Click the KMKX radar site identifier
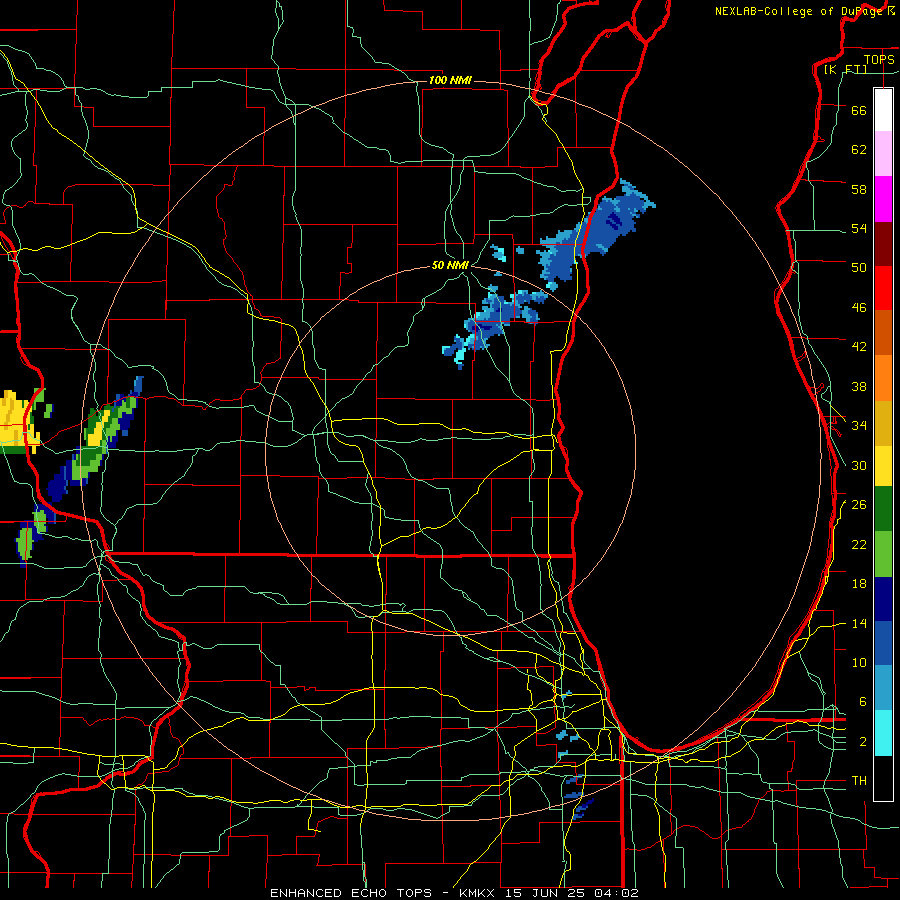The image size is (900, 900). click(x=479, y=893)
